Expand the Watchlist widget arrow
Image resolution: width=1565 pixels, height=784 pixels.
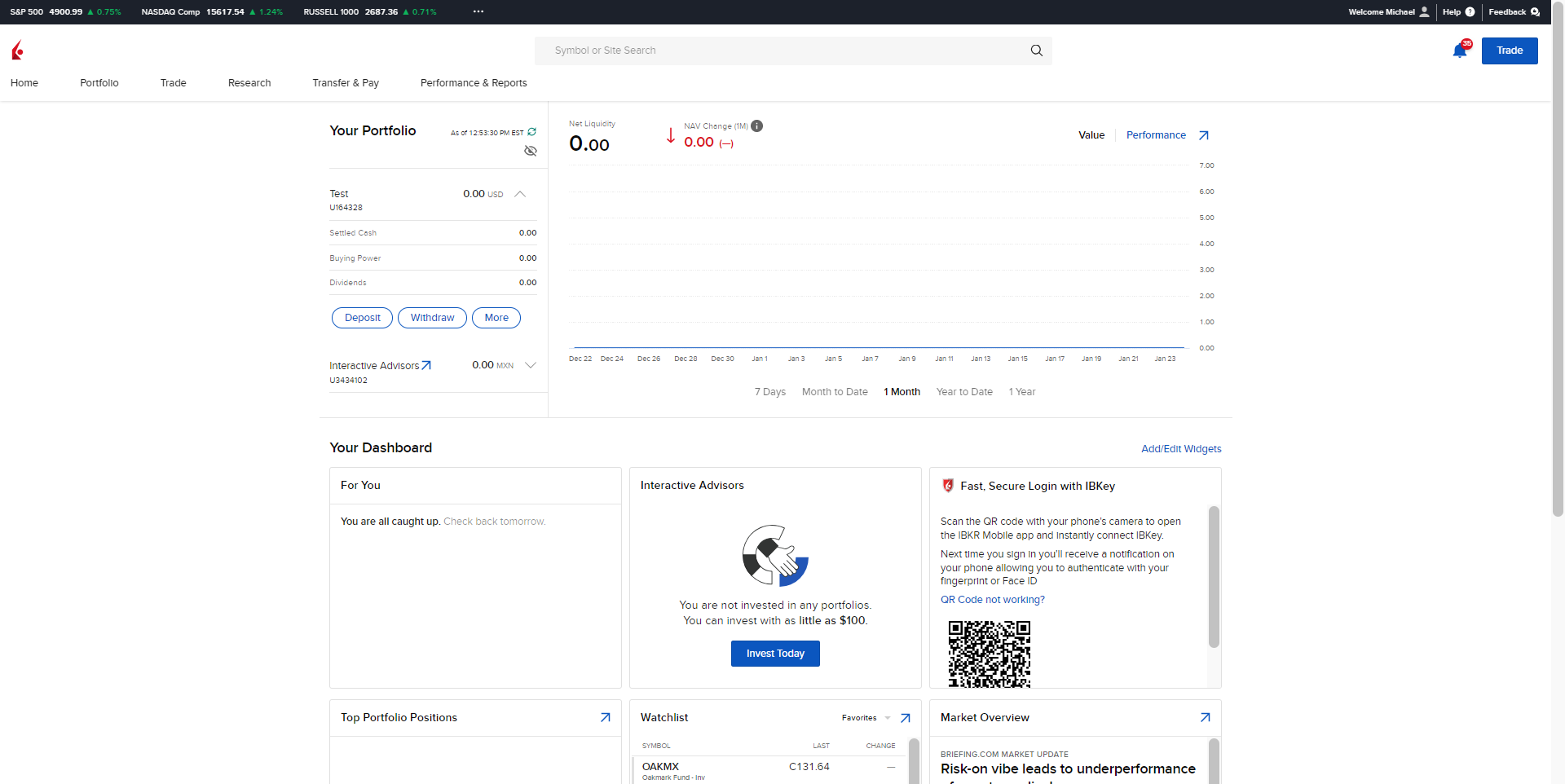pos(905,718)
